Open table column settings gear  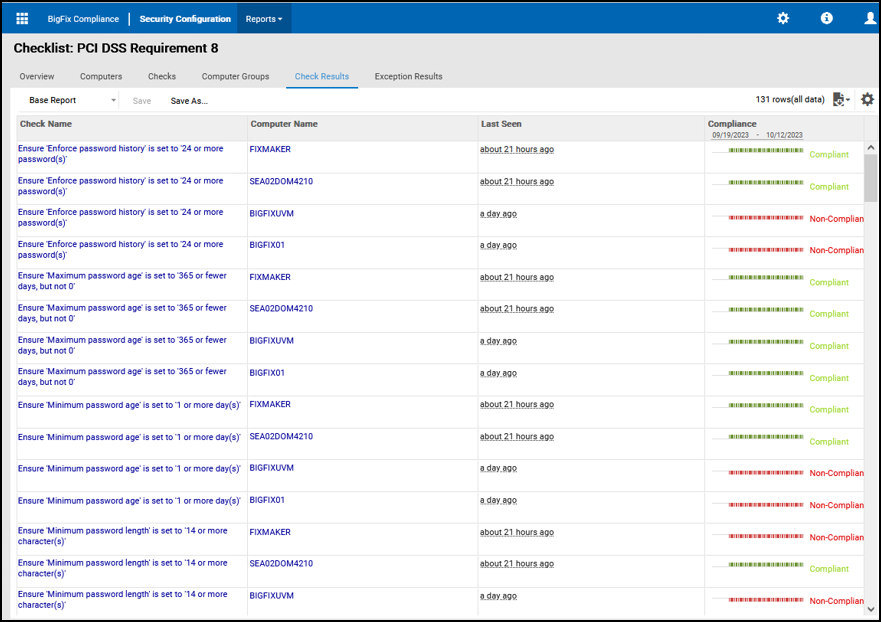[867, 100]
